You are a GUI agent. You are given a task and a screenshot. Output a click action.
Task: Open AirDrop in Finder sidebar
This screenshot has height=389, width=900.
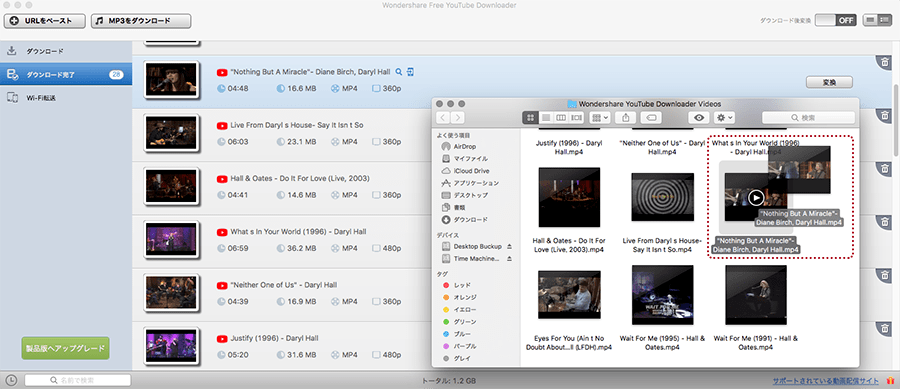[x=464, y=146]
